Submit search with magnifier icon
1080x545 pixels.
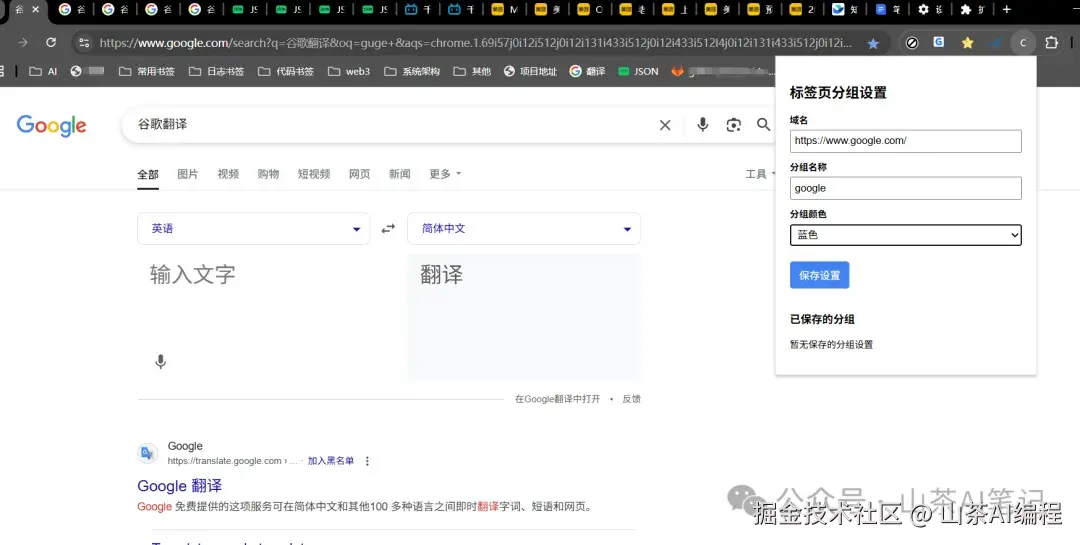pos(763,125)
